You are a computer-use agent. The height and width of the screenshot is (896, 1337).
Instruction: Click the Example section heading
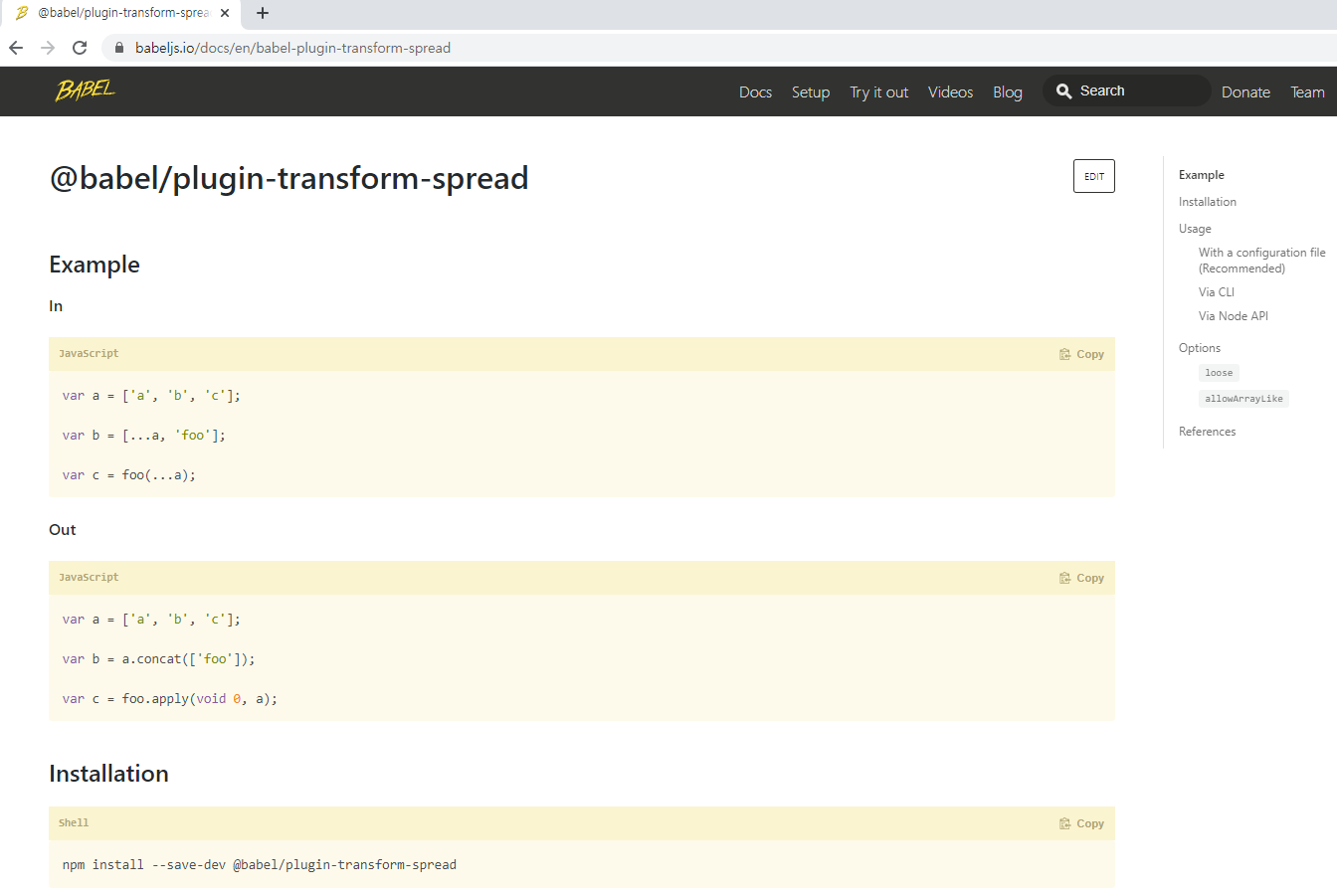(95, 265)
